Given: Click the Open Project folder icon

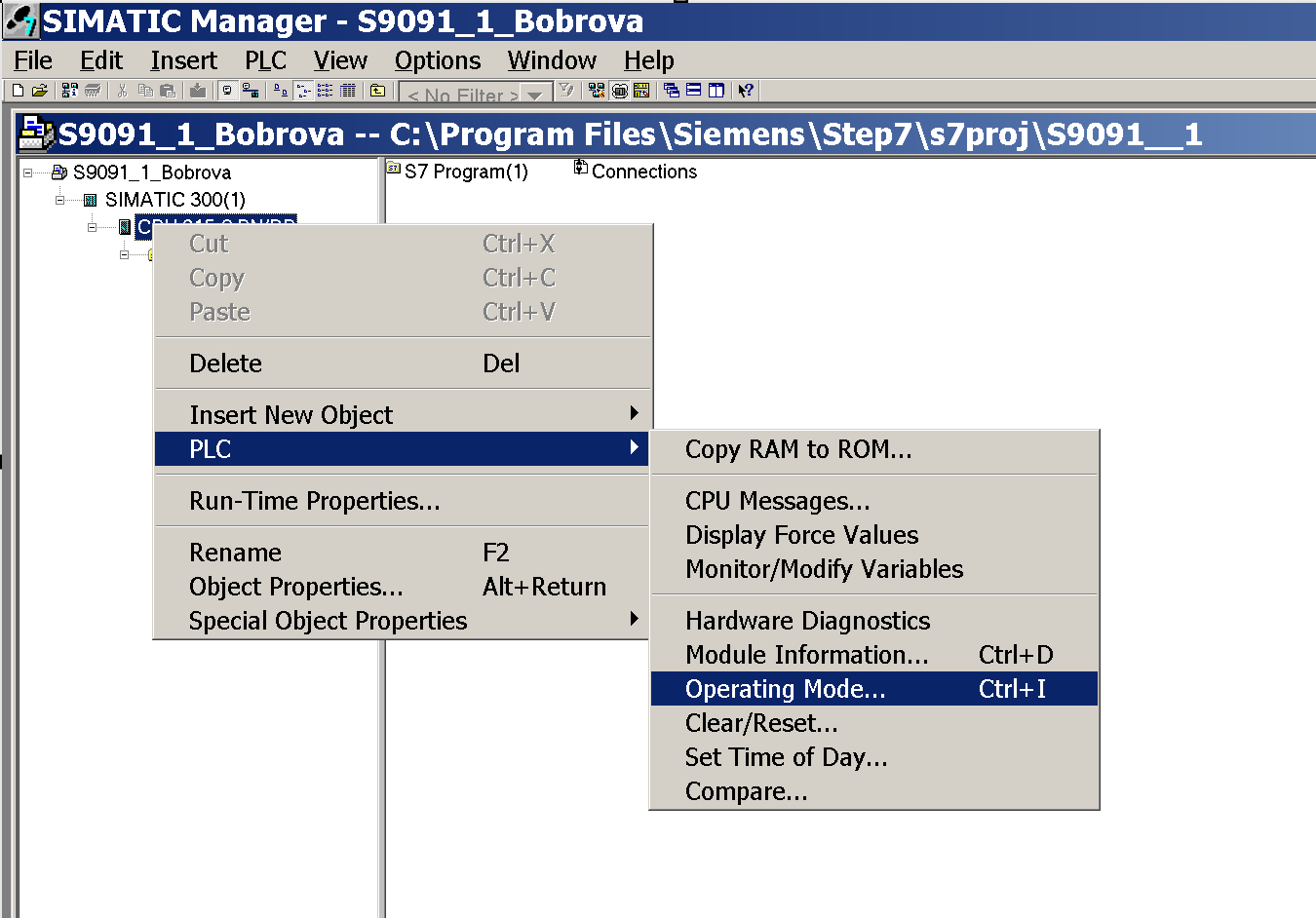Looking at the screenshot, I should pyautogui.click(x=39, y=91).
